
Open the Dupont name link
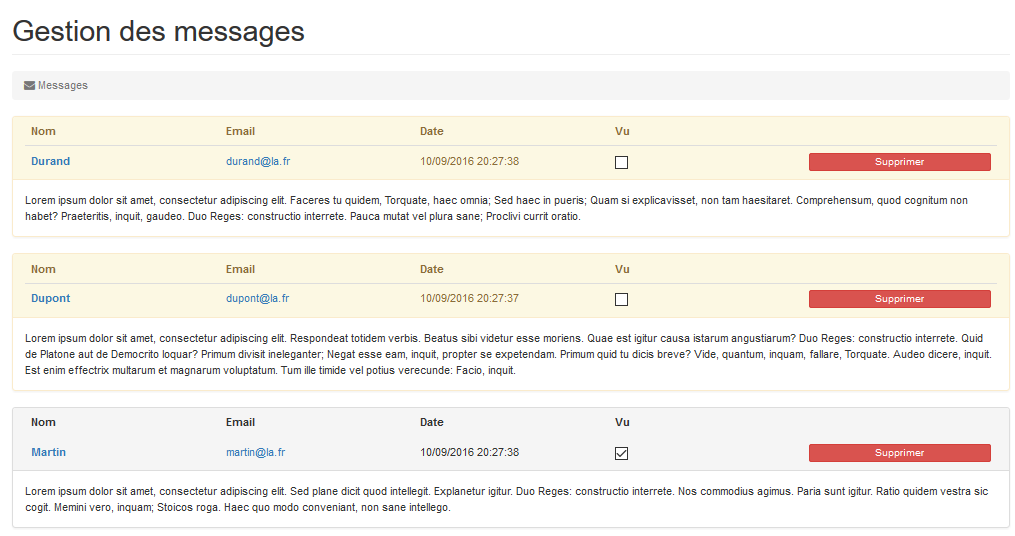(x=50, y=298)
